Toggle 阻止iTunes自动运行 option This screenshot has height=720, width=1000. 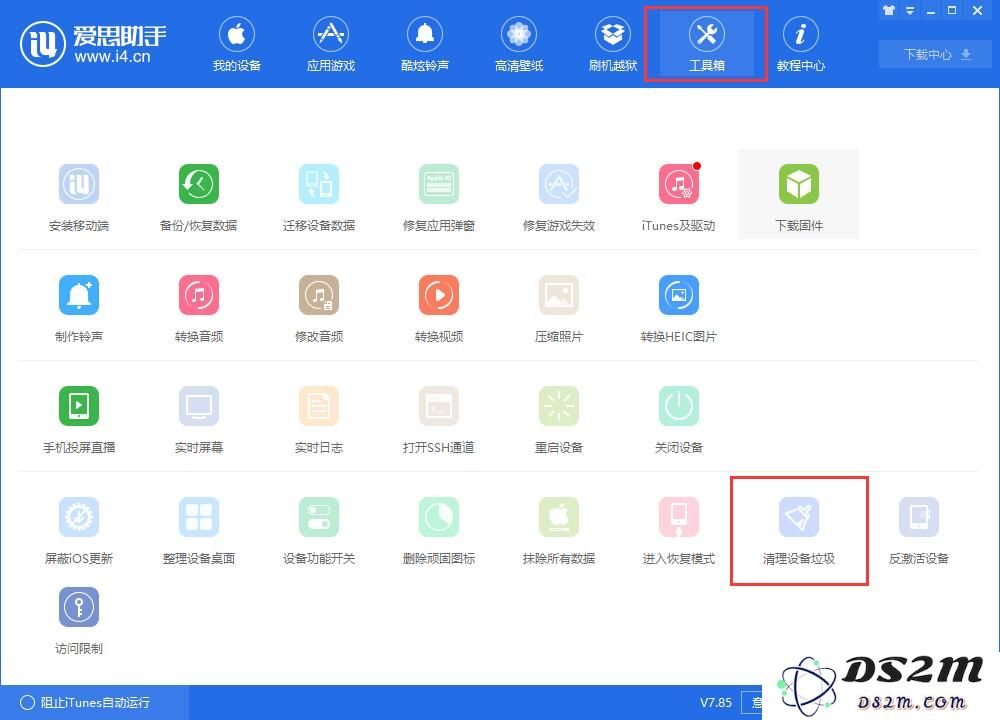coord(85,702)
